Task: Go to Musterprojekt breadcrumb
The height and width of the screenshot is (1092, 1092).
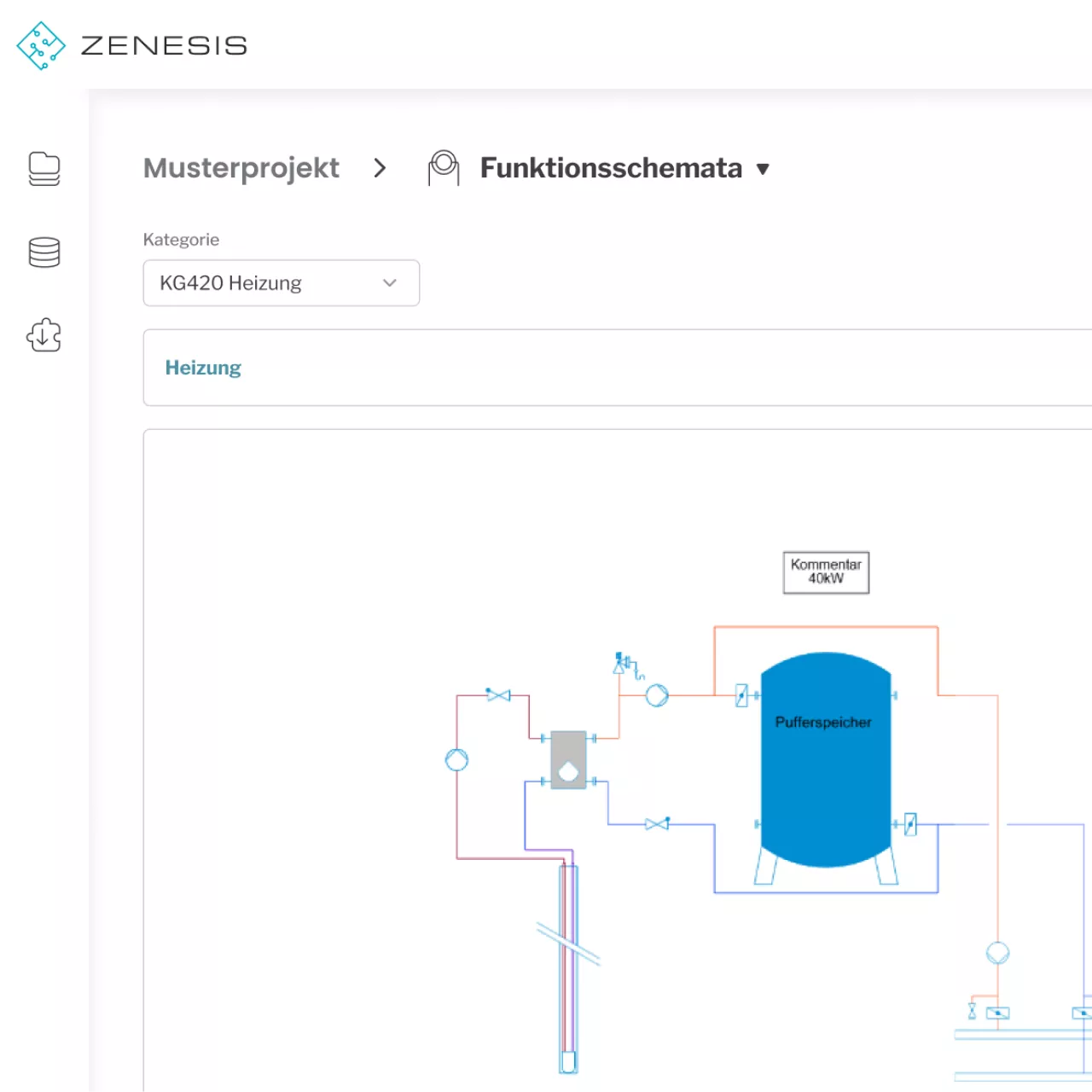Action: point(241,168)
